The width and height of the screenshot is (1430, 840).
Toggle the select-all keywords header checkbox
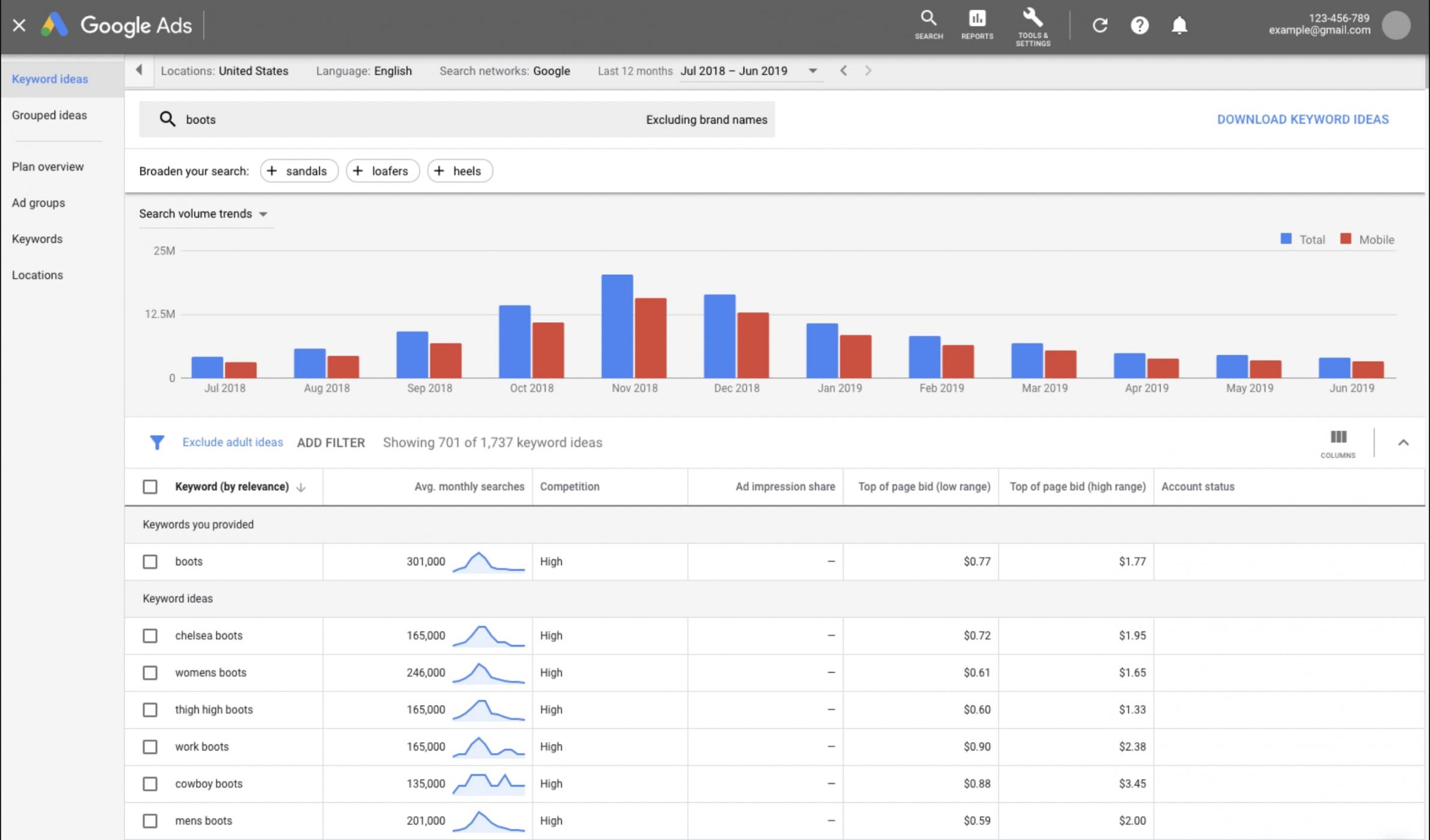point(150,487)
